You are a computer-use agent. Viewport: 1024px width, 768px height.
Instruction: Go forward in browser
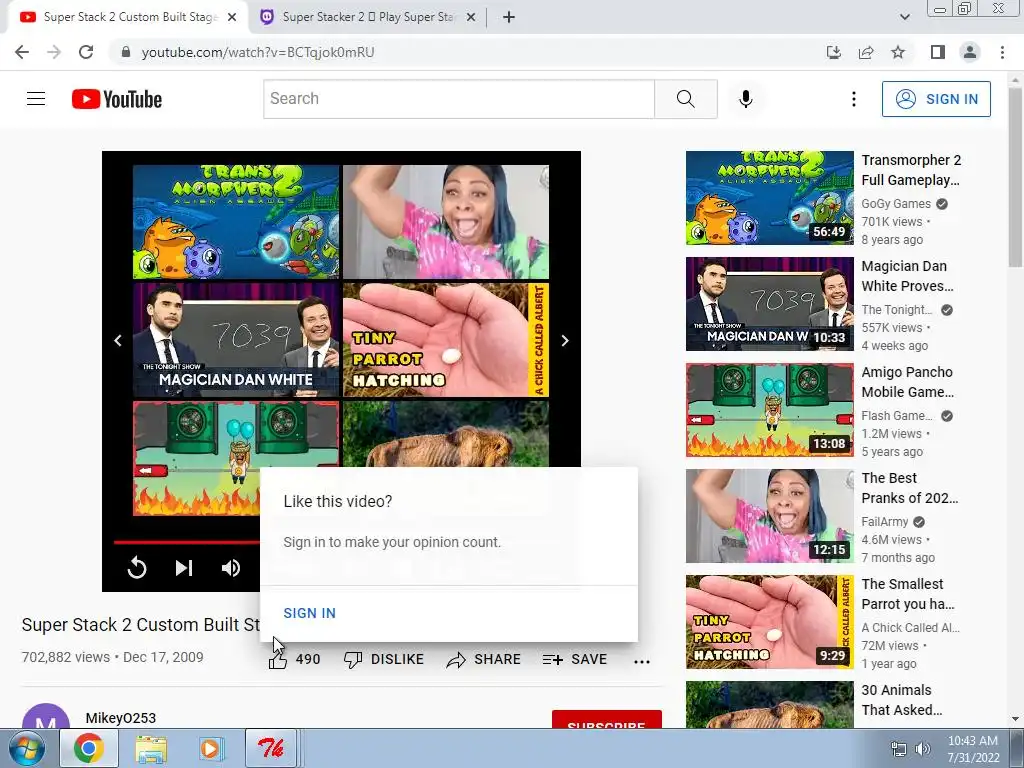54,52
